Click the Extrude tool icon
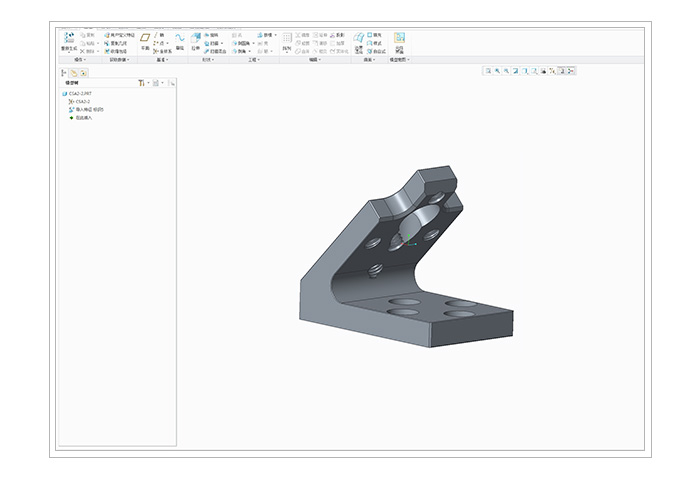Screen dimensions: 700x478 196,39
